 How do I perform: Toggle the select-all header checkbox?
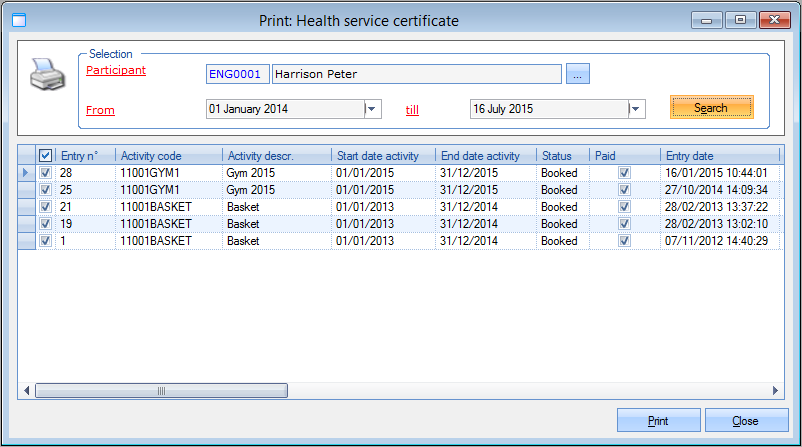coord(45,155)
